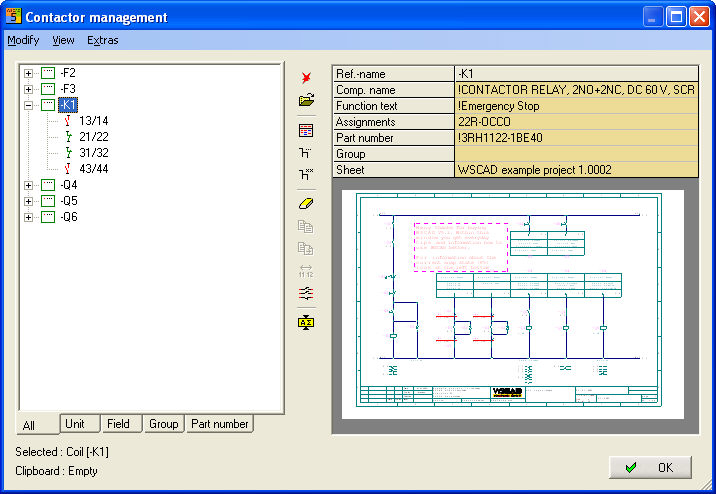Select contact 13/14 in the tree
This screenshot has height=494, width=716.
coord(94,121)
